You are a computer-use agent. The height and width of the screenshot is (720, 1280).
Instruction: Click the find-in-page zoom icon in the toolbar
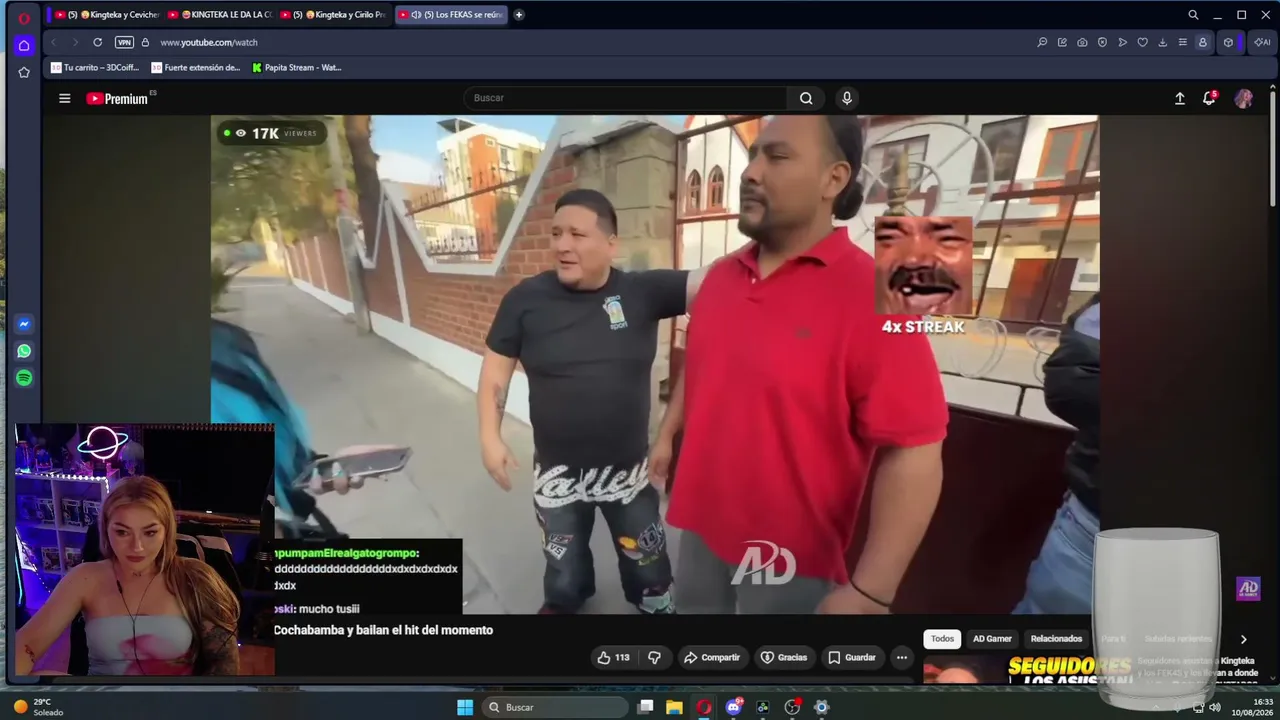[1042, 42]
